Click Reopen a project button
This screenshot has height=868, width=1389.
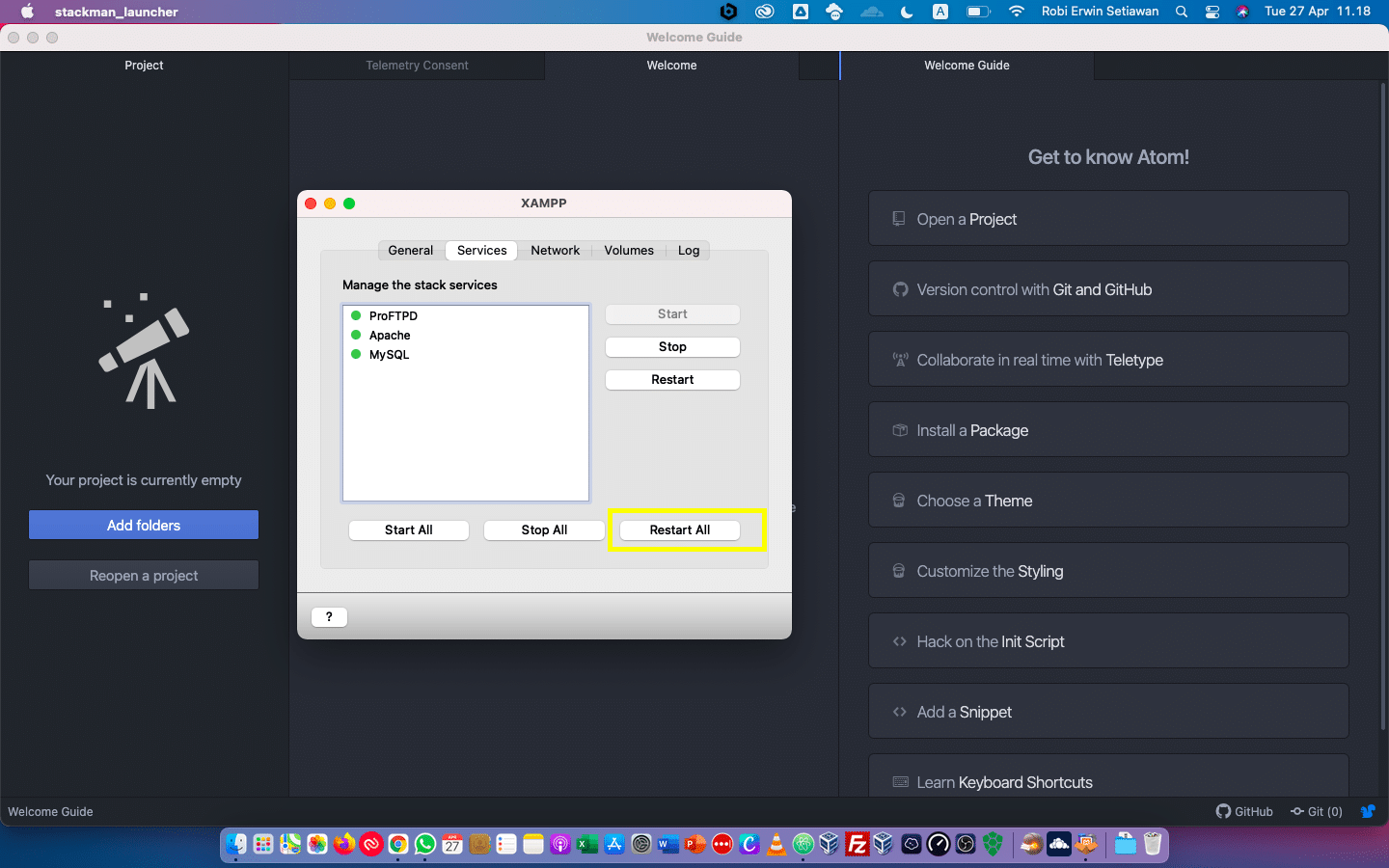click(x=144, y=576)
